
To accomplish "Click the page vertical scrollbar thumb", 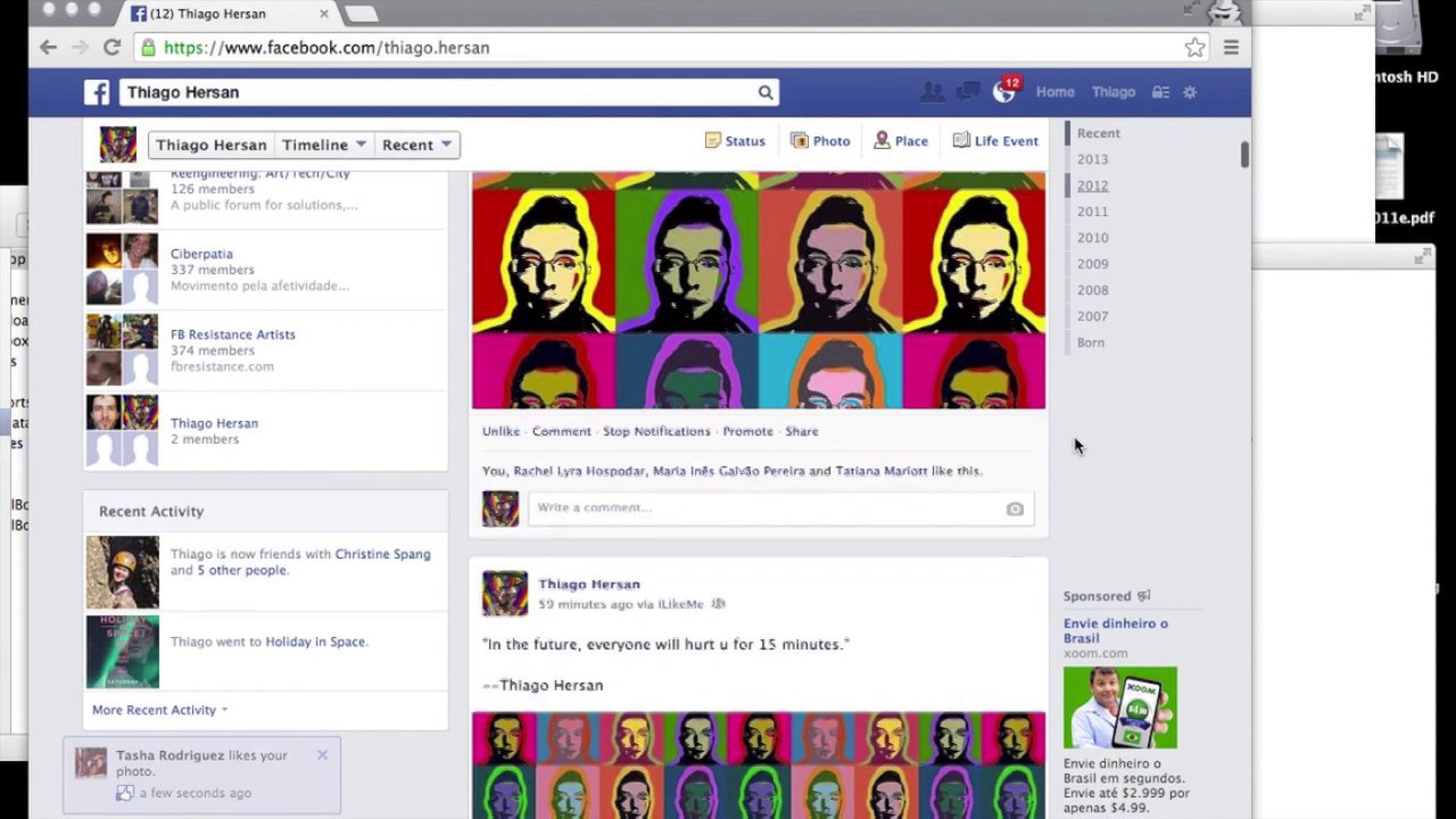I will 1244,154.
